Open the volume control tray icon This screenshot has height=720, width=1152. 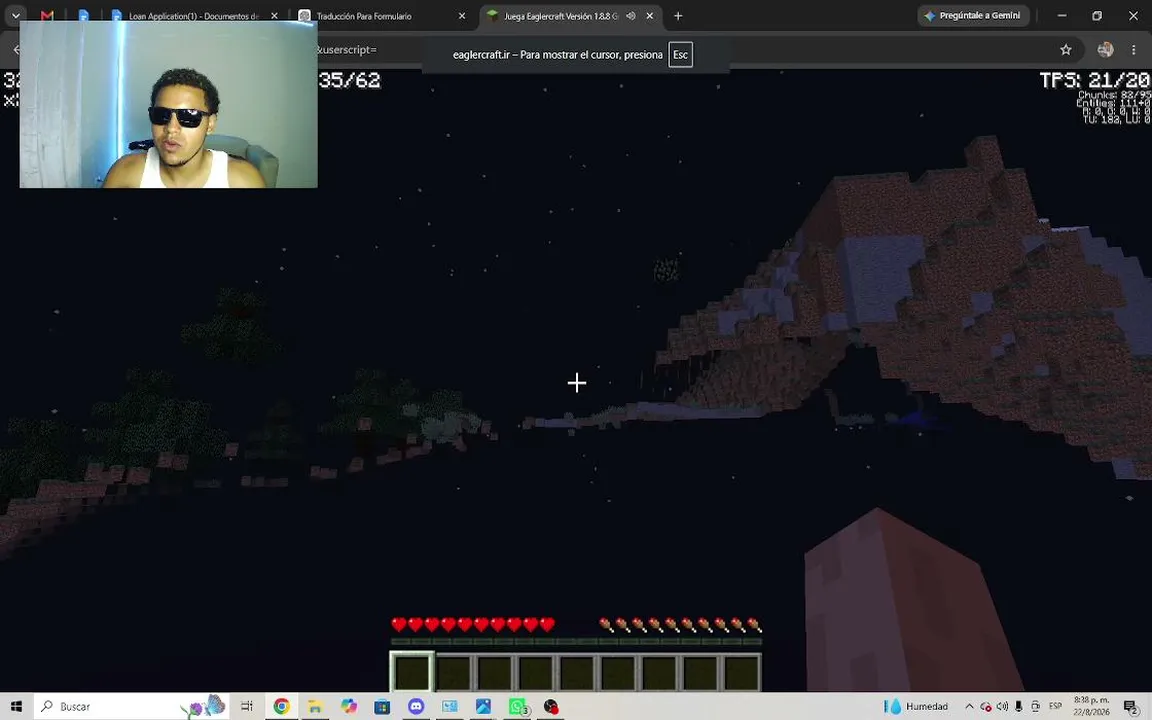1002,706
